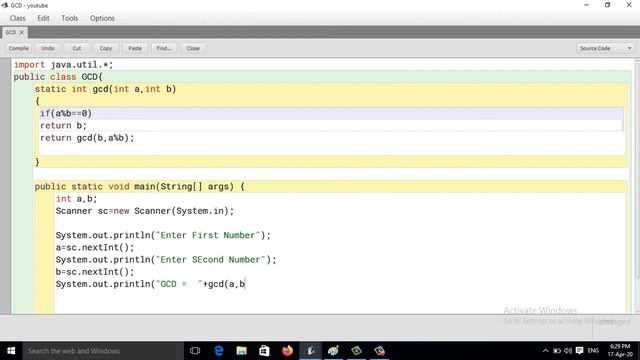This screenshot has width=640, height=360.
Task: Click the battery tray icon
Action: coord(557,351)
